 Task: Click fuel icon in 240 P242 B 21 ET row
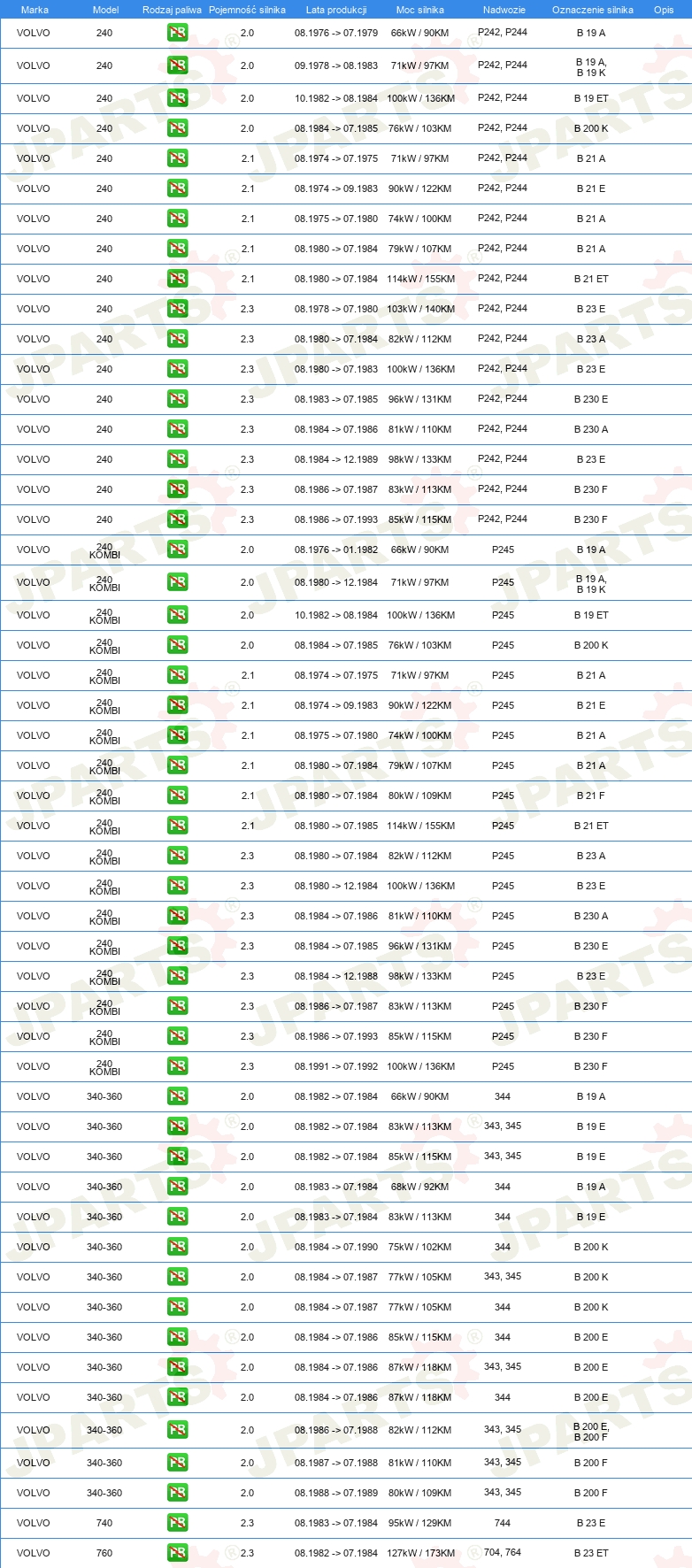pos(178,279)
